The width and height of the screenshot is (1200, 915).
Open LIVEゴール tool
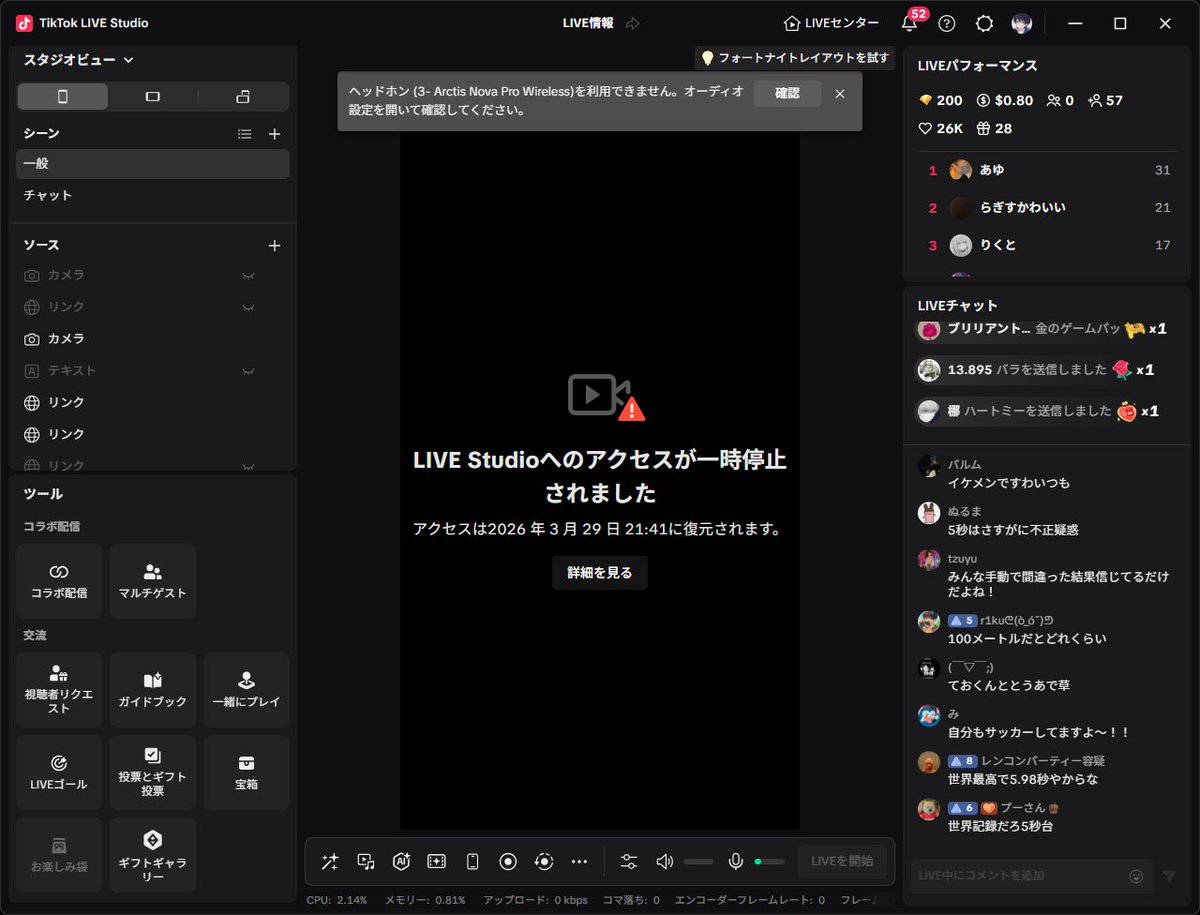pyautogui.click(x=59, y=773)
